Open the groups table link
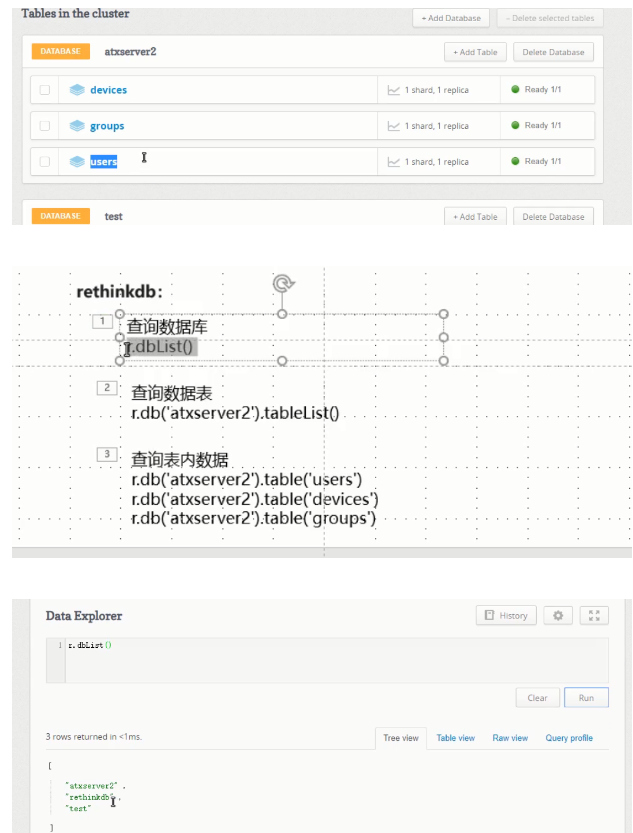Screen dimensions: 633x833 click(x=107, y=126)
